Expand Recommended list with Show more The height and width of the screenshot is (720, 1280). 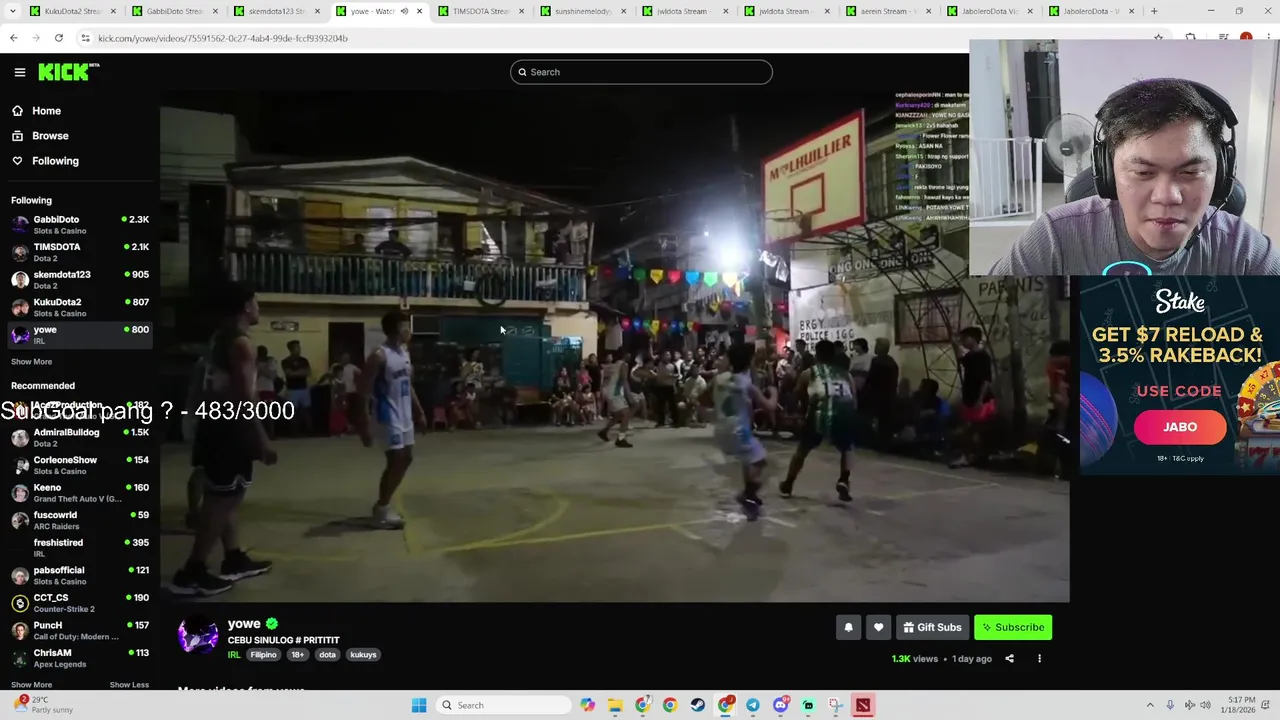31,685
